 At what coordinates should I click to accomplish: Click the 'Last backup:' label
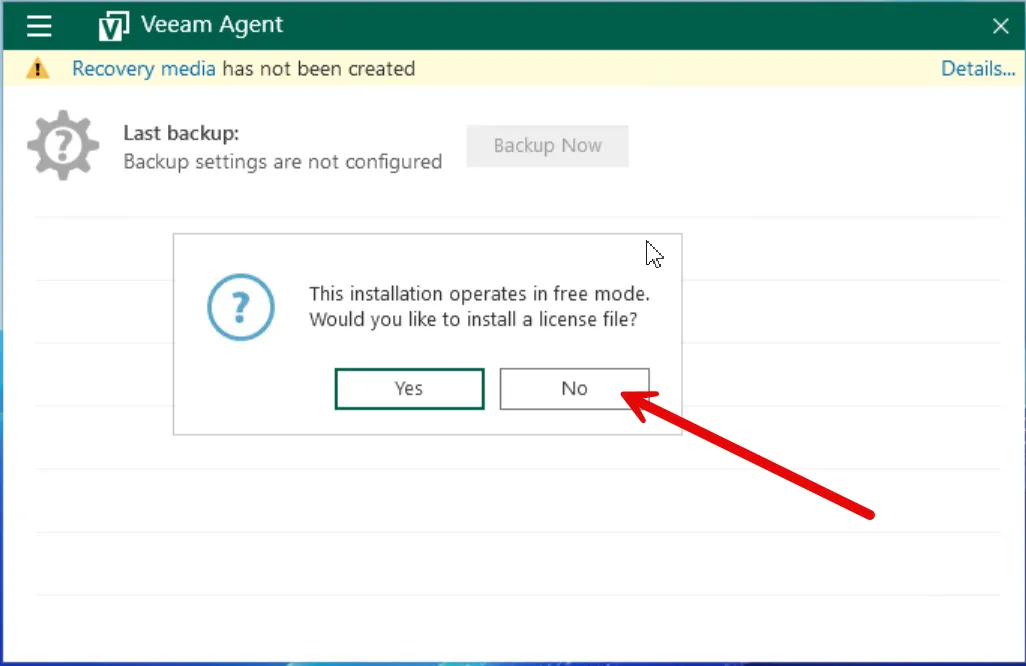pyautogui.click(x=181, y=133)
